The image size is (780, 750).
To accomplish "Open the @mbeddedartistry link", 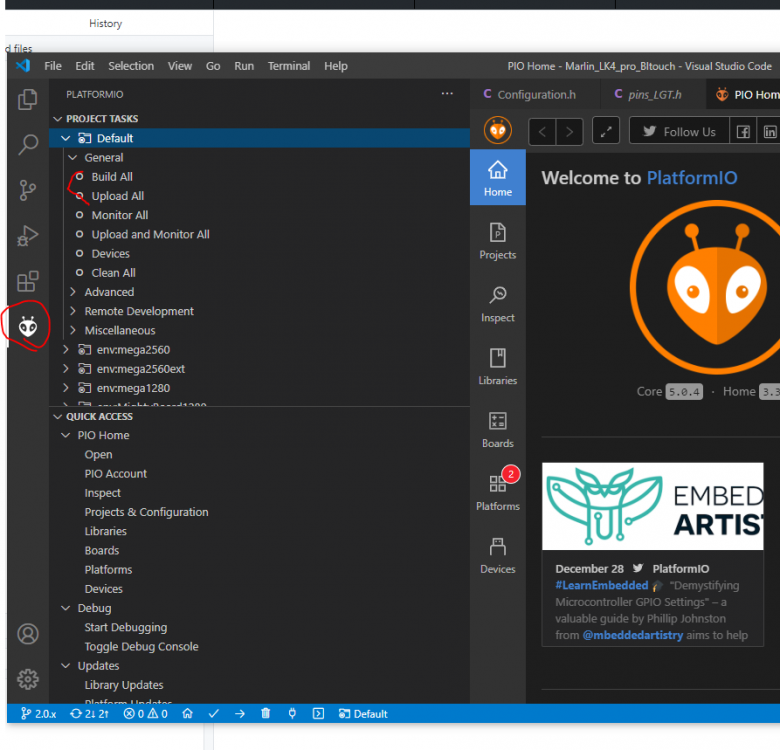I will 631,635.
